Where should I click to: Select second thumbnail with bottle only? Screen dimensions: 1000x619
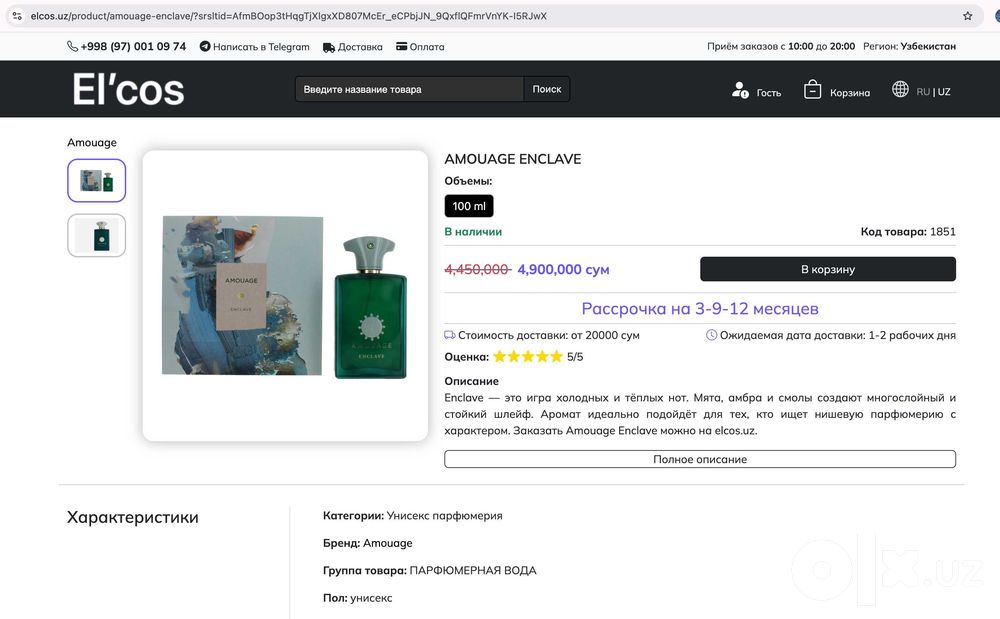click(96, 235)
